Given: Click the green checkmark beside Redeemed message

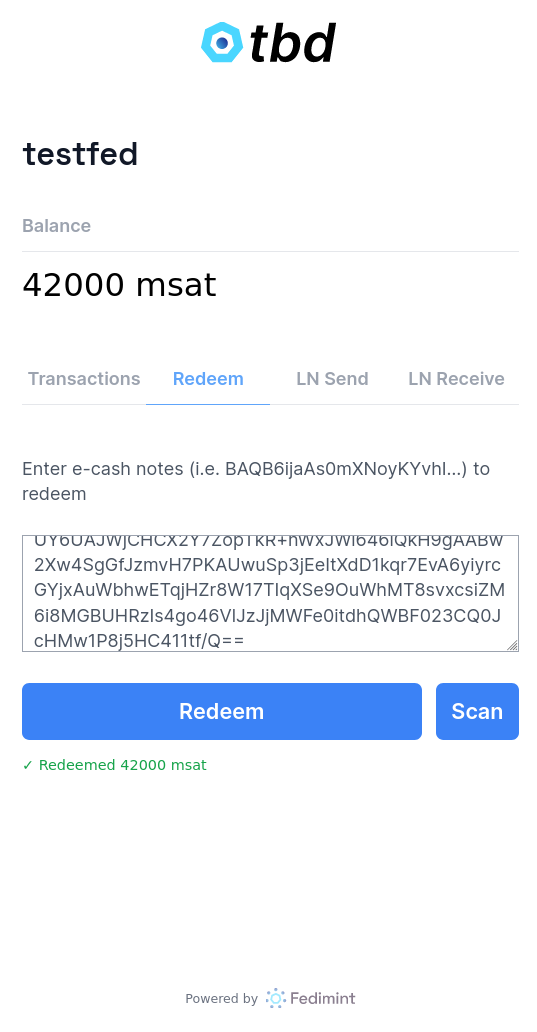Looking at the screenshot, I should point(27,765).
